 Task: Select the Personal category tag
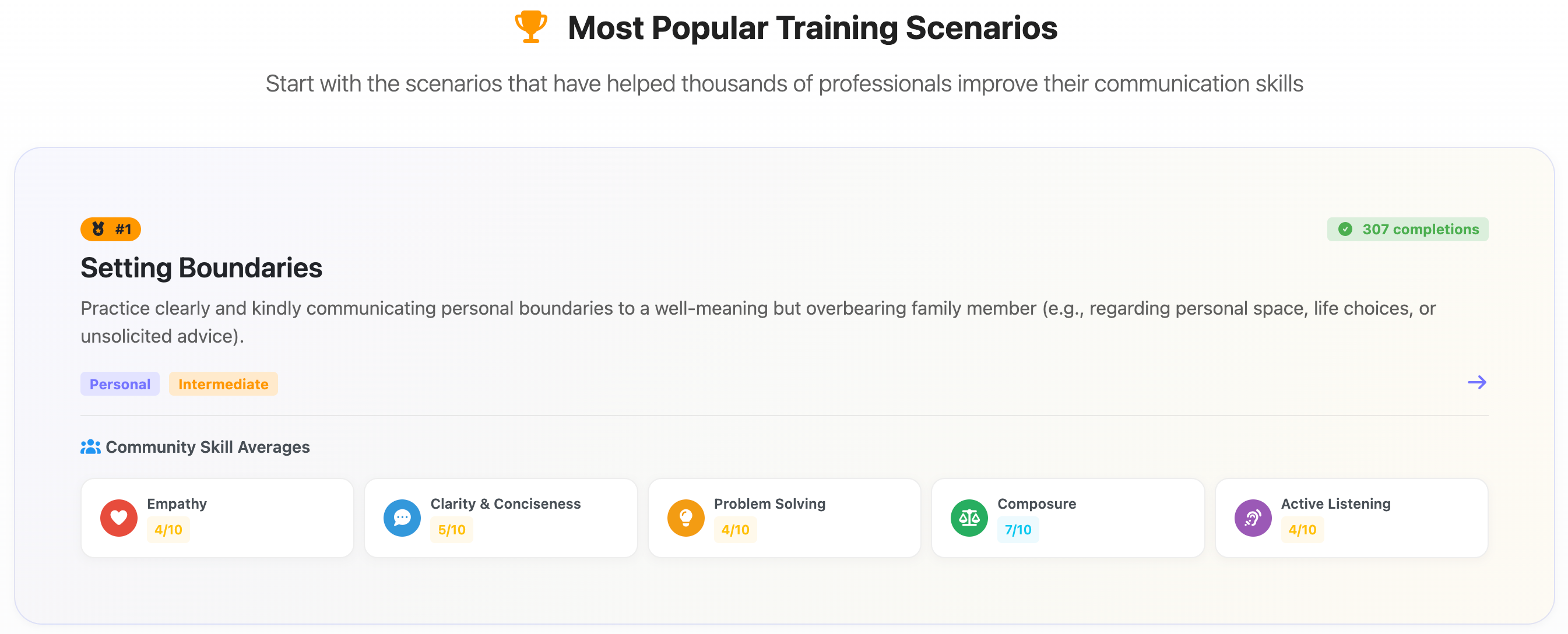(x=120, y=385)
